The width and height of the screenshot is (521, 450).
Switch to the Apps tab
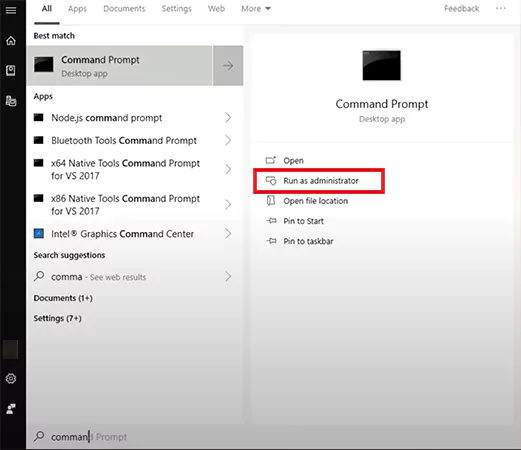(x=77, y=9)
